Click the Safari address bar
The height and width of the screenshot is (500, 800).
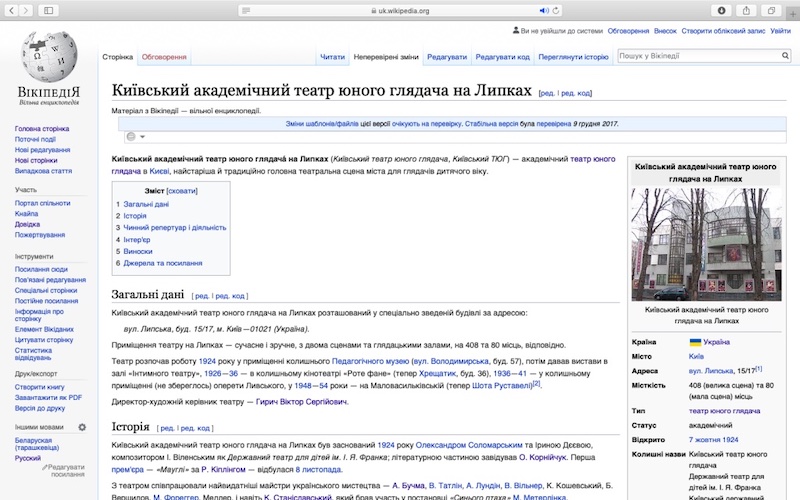point(400,11)
